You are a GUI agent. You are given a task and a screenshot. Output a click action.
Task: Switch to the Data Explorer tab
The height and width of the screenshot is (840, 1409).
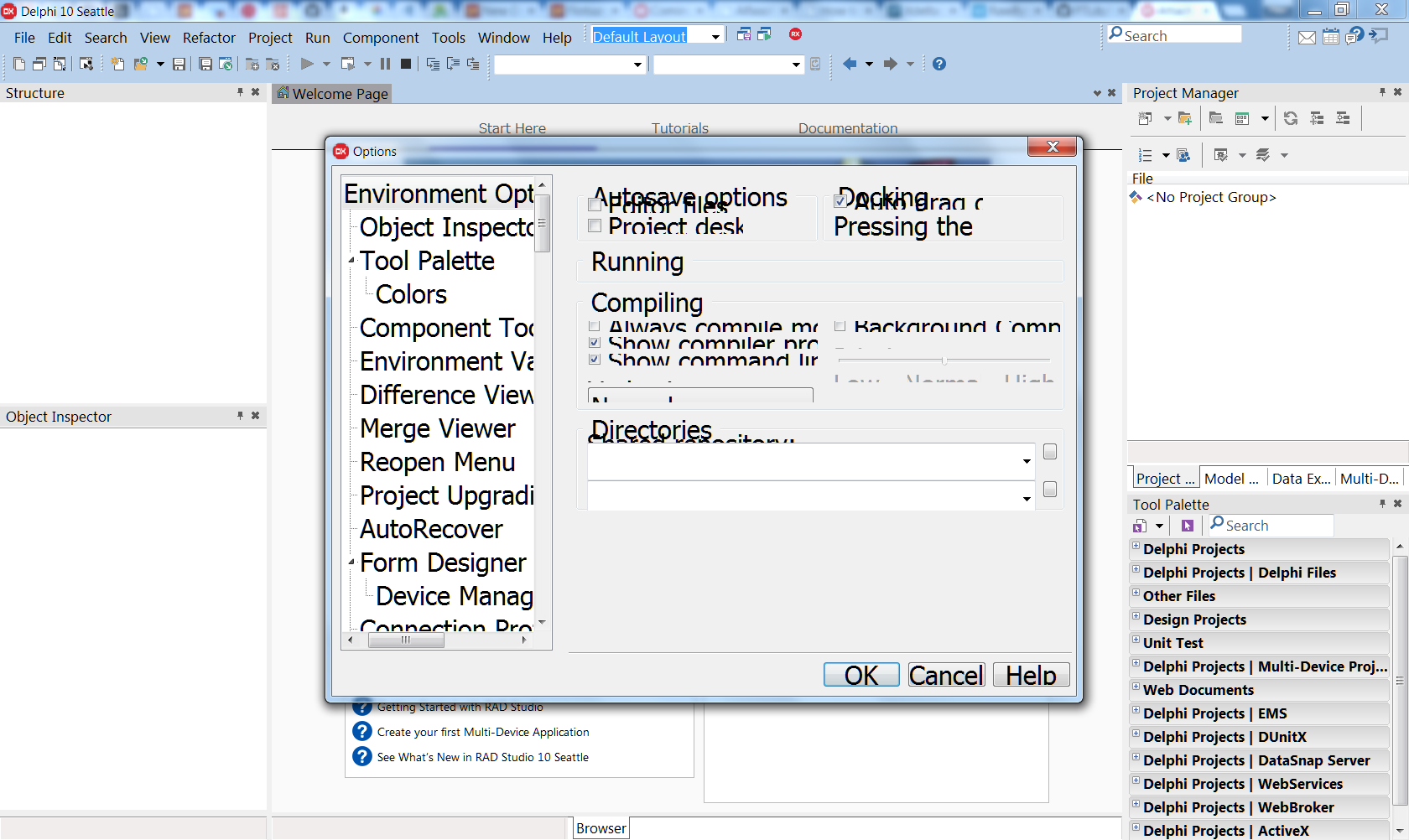1300,479
